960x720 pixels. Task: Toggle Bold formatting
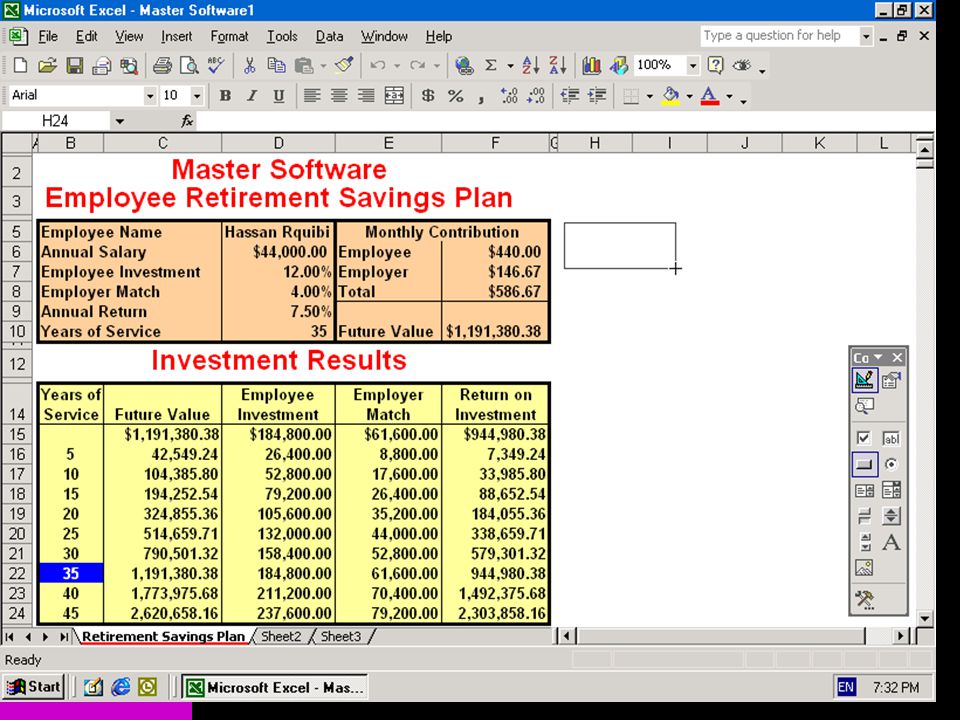[x=225, y=96]
